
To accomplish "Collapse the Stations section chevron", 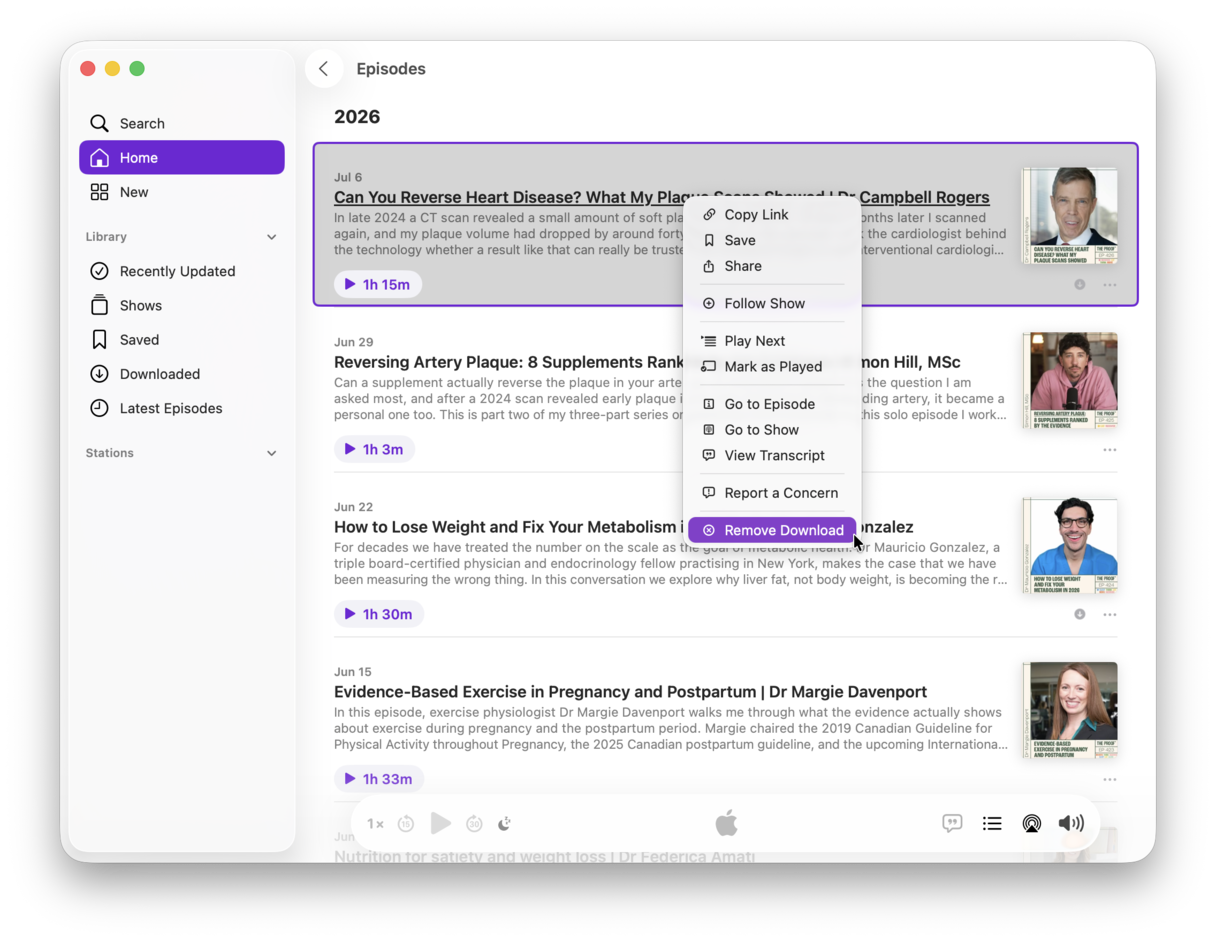I will click(272, 453).
